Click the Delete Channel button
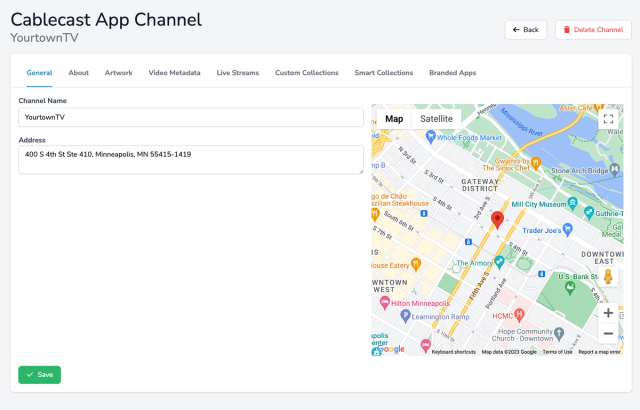Viewport: 640px width, 410px height. coord(593,30)
